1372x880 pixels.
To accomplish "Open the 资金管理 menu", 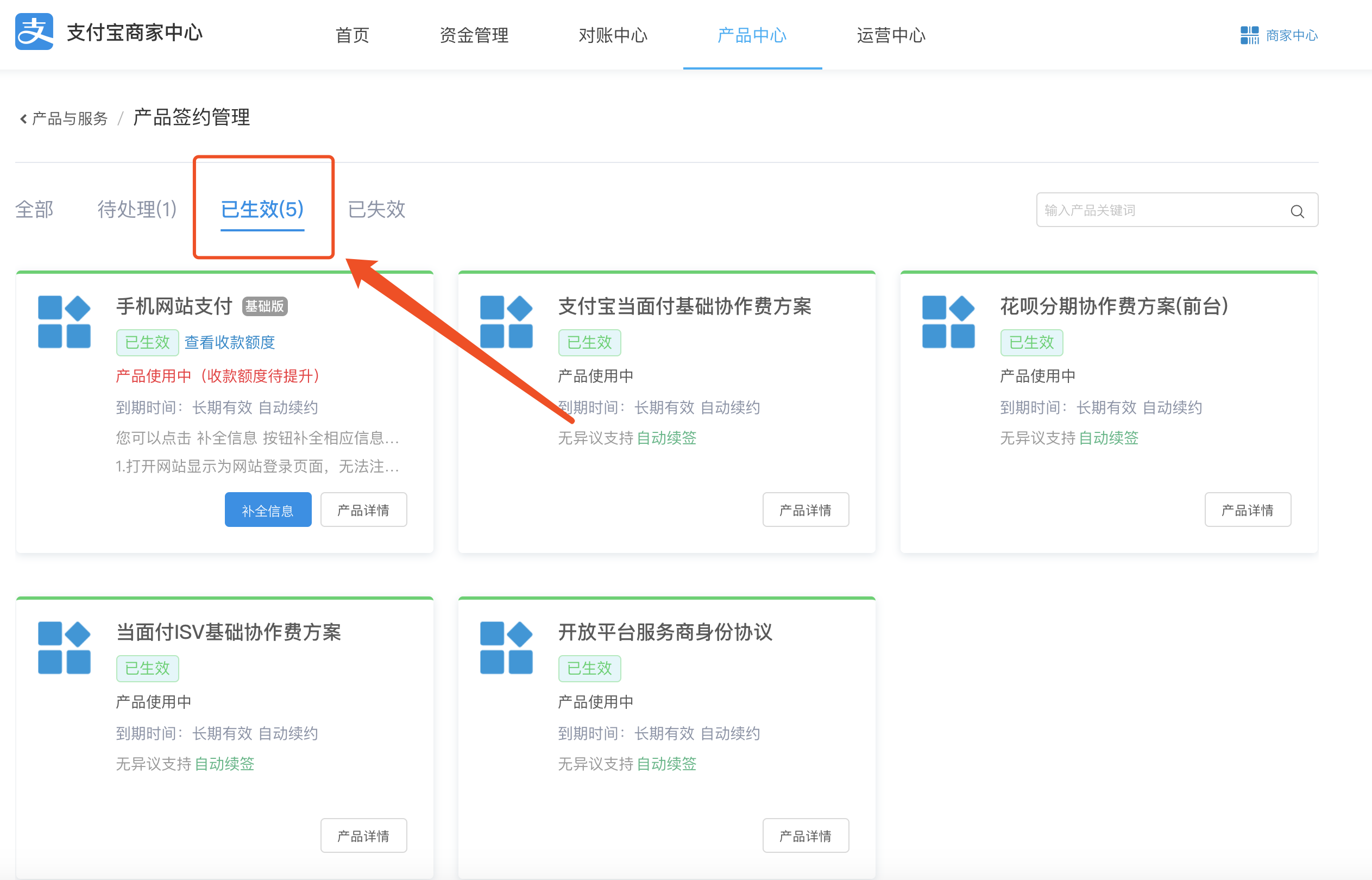I will [x=474, y=35].
